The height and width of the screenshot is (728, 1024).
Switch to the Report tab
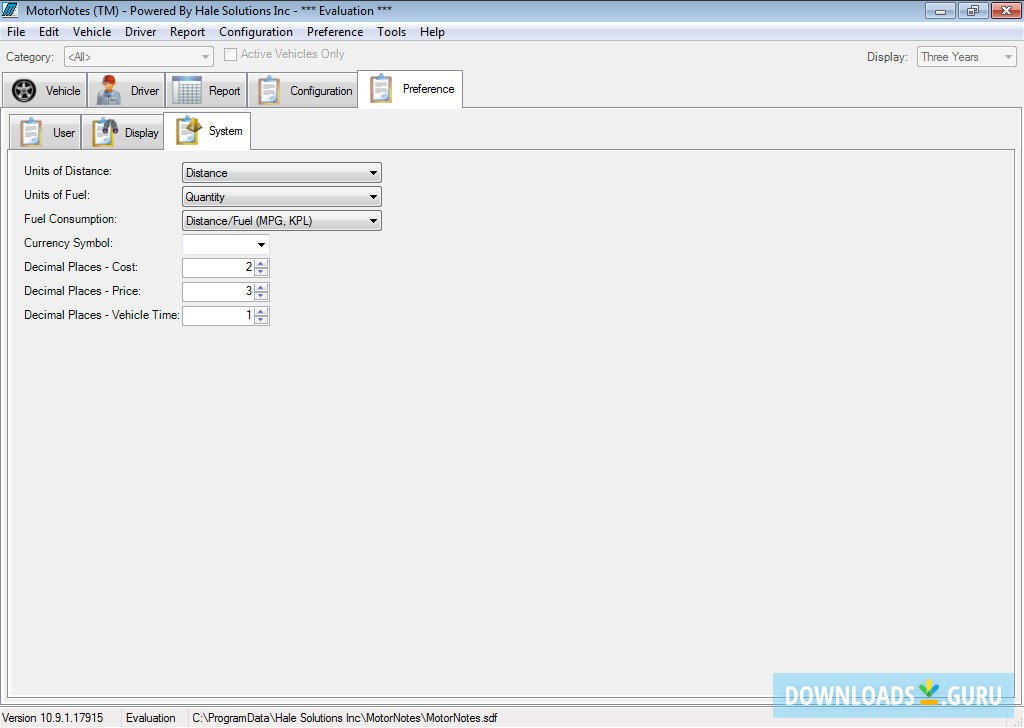click(x=206, y=91)
